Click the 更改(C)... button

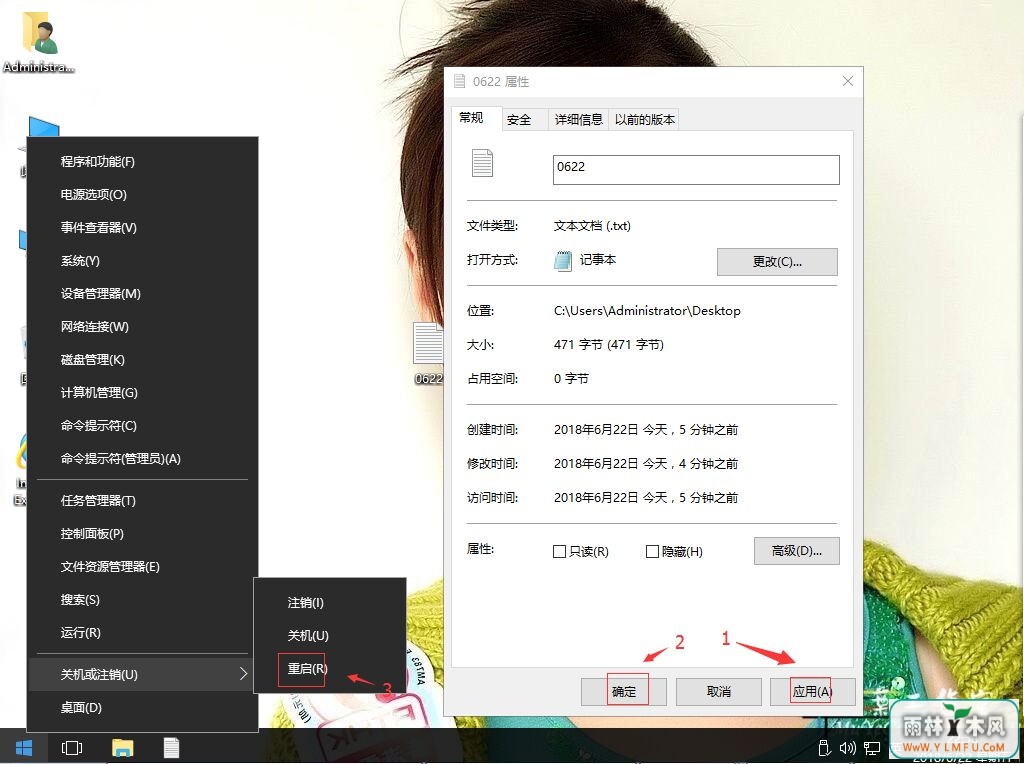click(x=777, y=262)
